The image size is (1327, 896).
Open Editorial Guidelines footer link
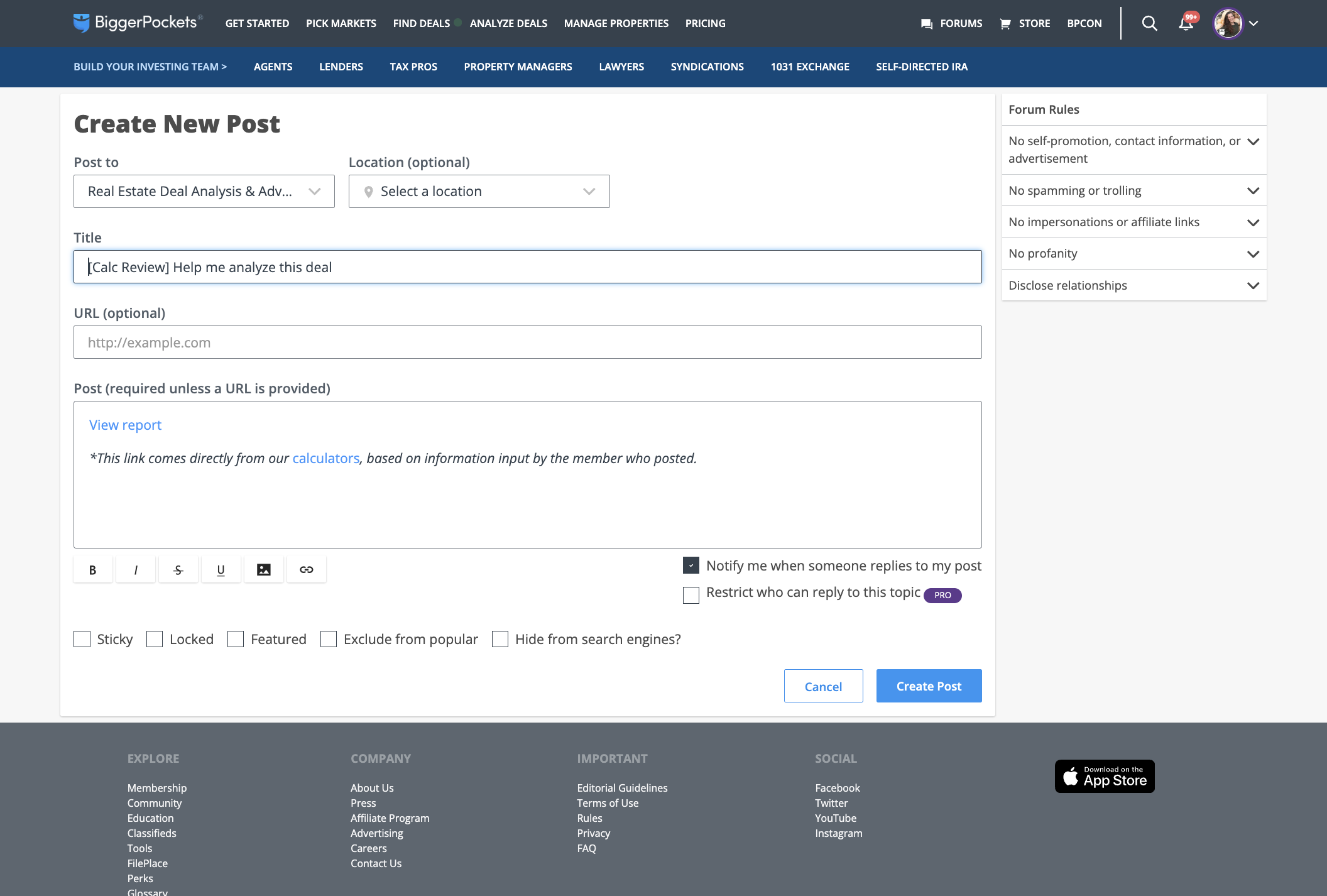[x=623, y=788]
